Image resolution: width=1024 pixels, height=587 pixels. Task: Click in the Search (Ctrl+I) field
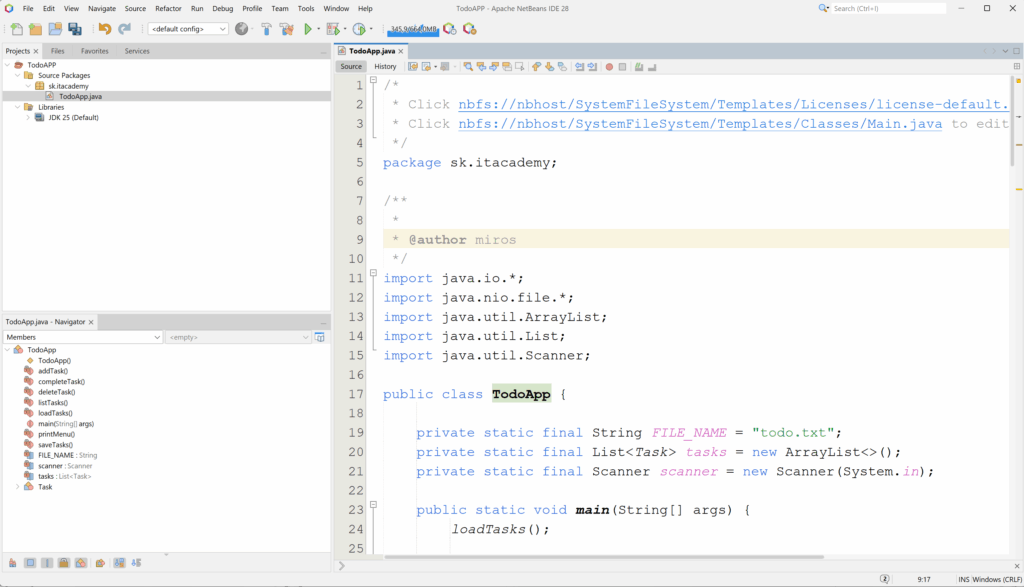click(888, 8)
